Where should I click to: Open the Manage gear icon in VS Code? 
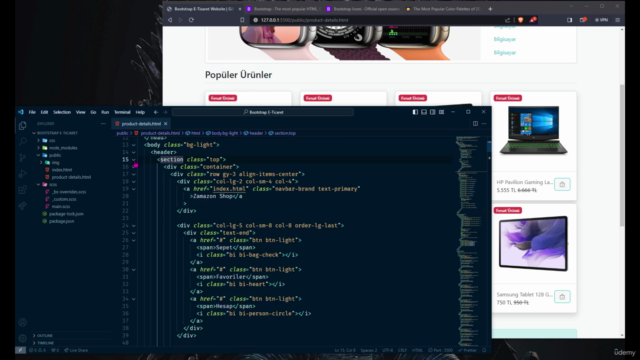pos(22,338)
